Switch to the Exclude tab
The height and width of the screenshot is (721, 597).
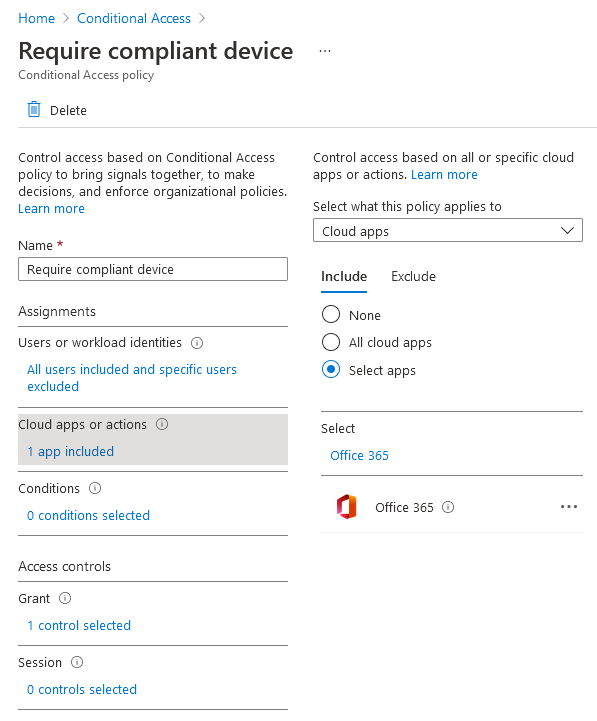[x=413, y=276]
